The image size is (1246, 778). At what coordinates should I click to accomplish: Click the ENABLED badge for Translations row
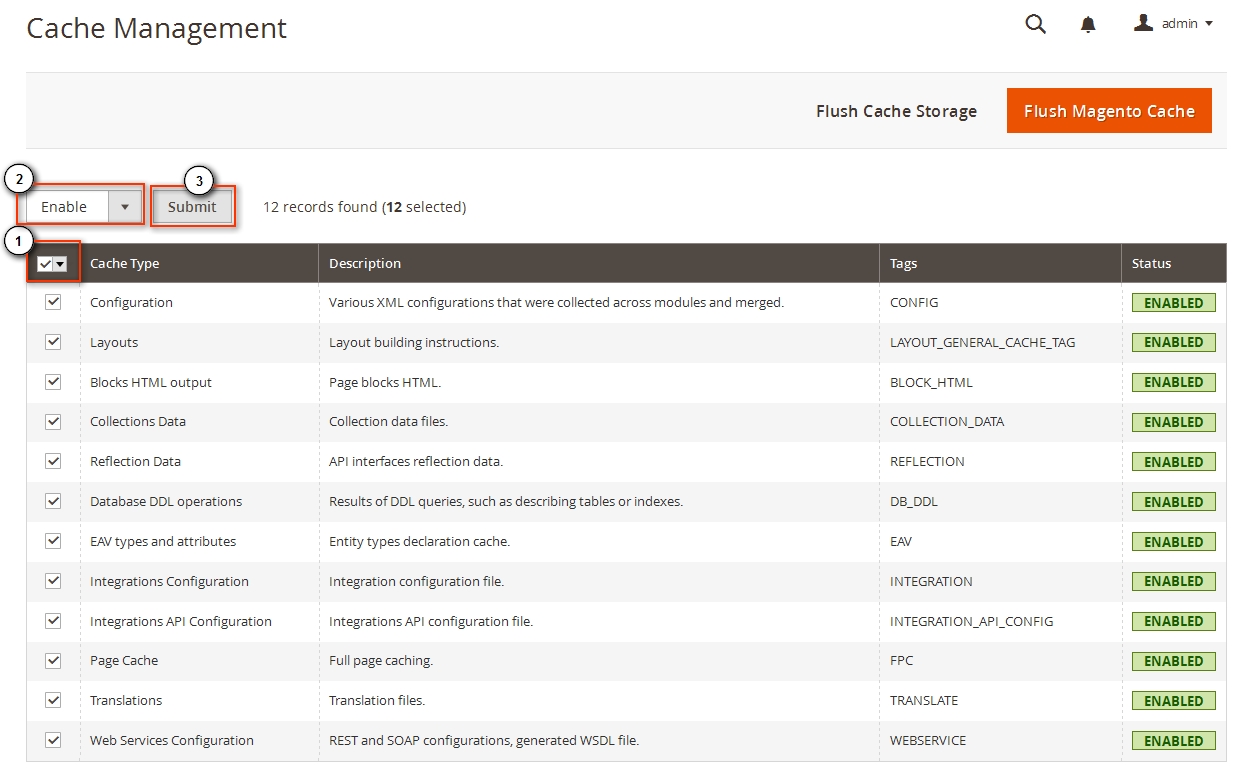click(x=1173, y=701)
